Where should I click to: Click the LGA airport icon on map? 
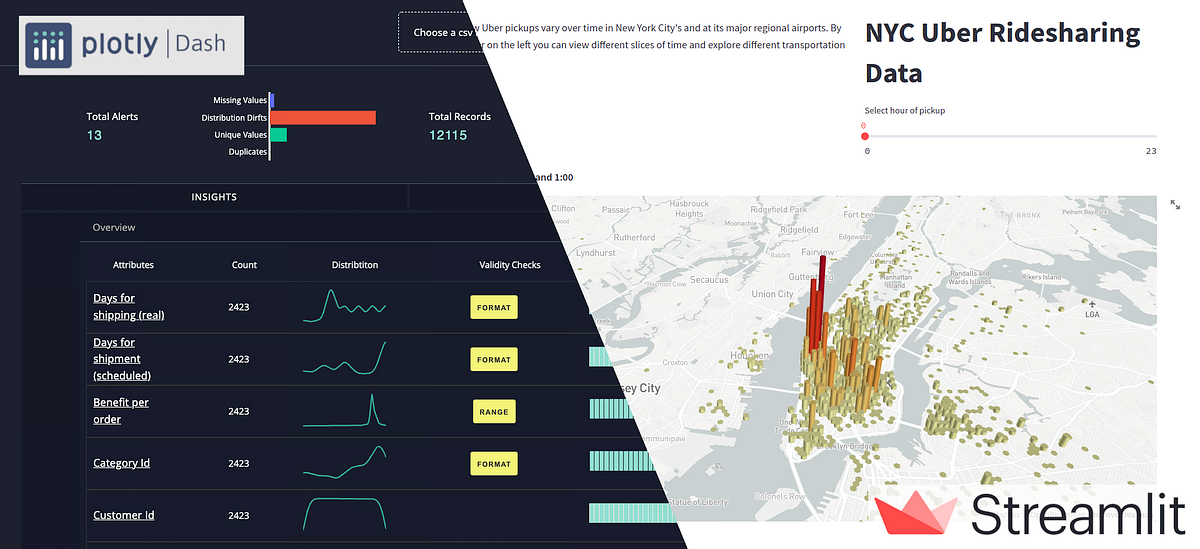[1093, 304]
